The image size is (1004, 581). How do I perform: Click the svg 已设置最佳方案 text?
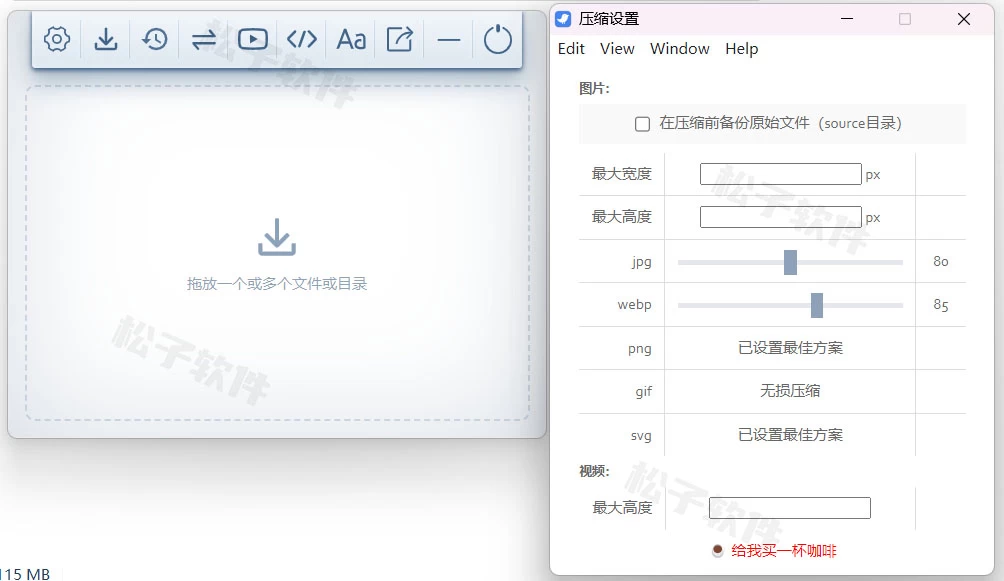click(790, 435)
